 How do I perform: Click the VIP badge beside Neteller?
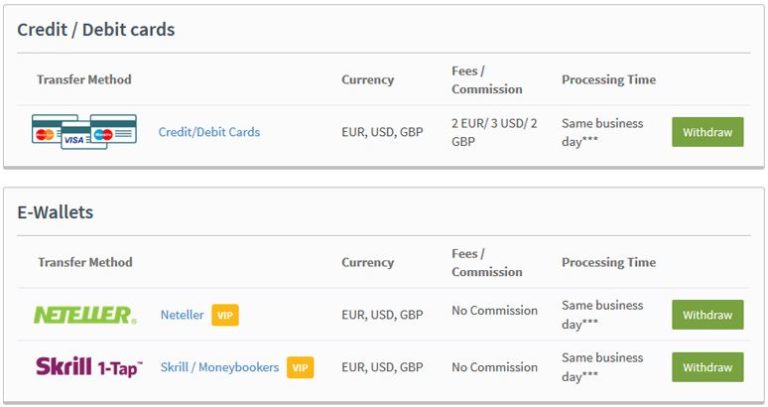point(225,315)
